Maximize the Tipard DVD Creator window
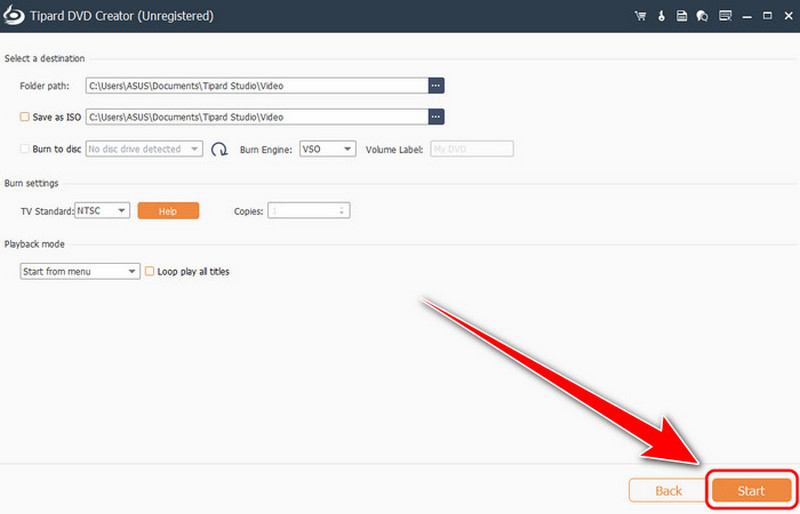This screenshot has height=514, width=800. (x=767, y=16)
